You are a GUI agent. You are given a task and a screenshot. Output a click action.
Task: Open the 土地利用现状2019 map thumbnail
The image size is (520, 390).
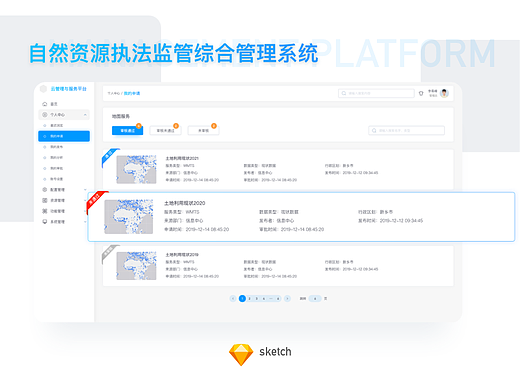136,266
